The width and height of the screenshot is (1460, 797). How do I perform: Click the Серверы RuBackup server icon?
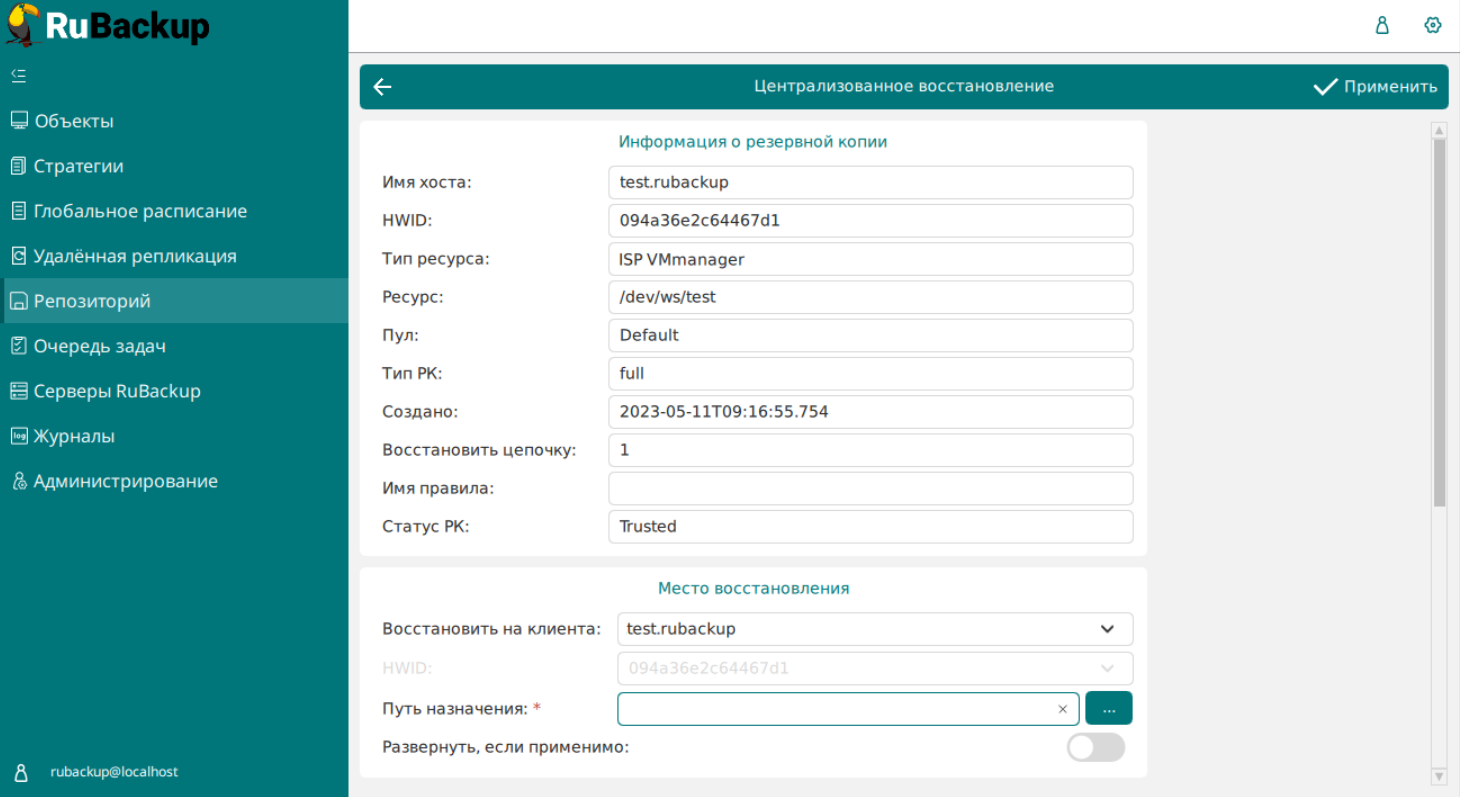click(19, 391)
